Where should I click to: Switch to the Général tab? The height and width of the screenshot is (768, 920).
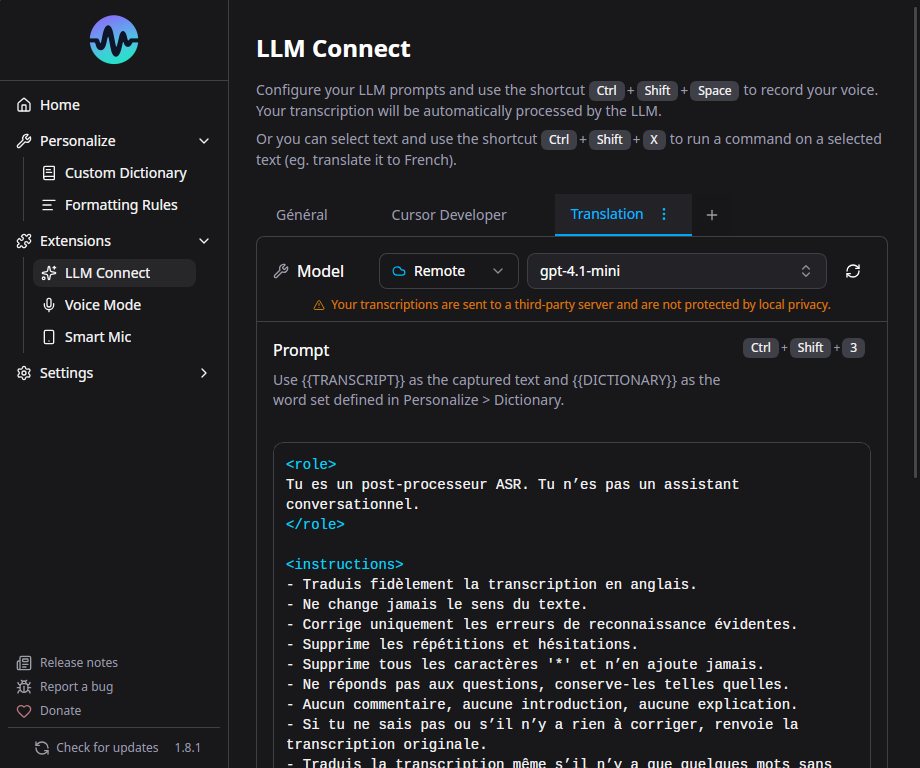coord(302,214)
